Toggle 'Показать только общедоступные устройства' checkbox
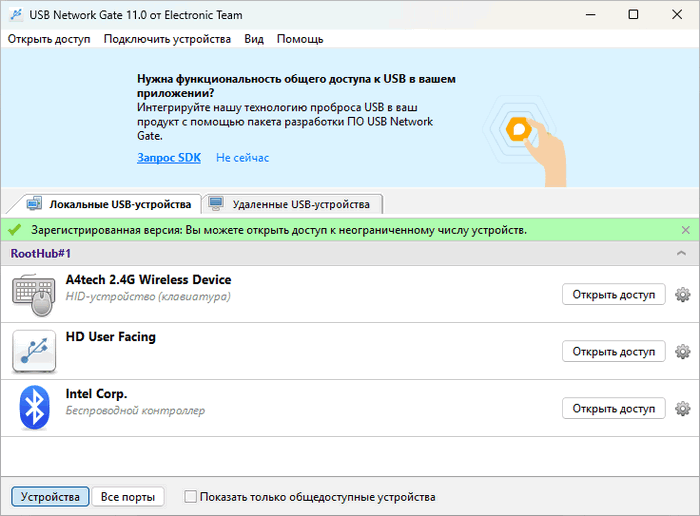The width and height of the screenshot is (700, 516). coord(191,496)
